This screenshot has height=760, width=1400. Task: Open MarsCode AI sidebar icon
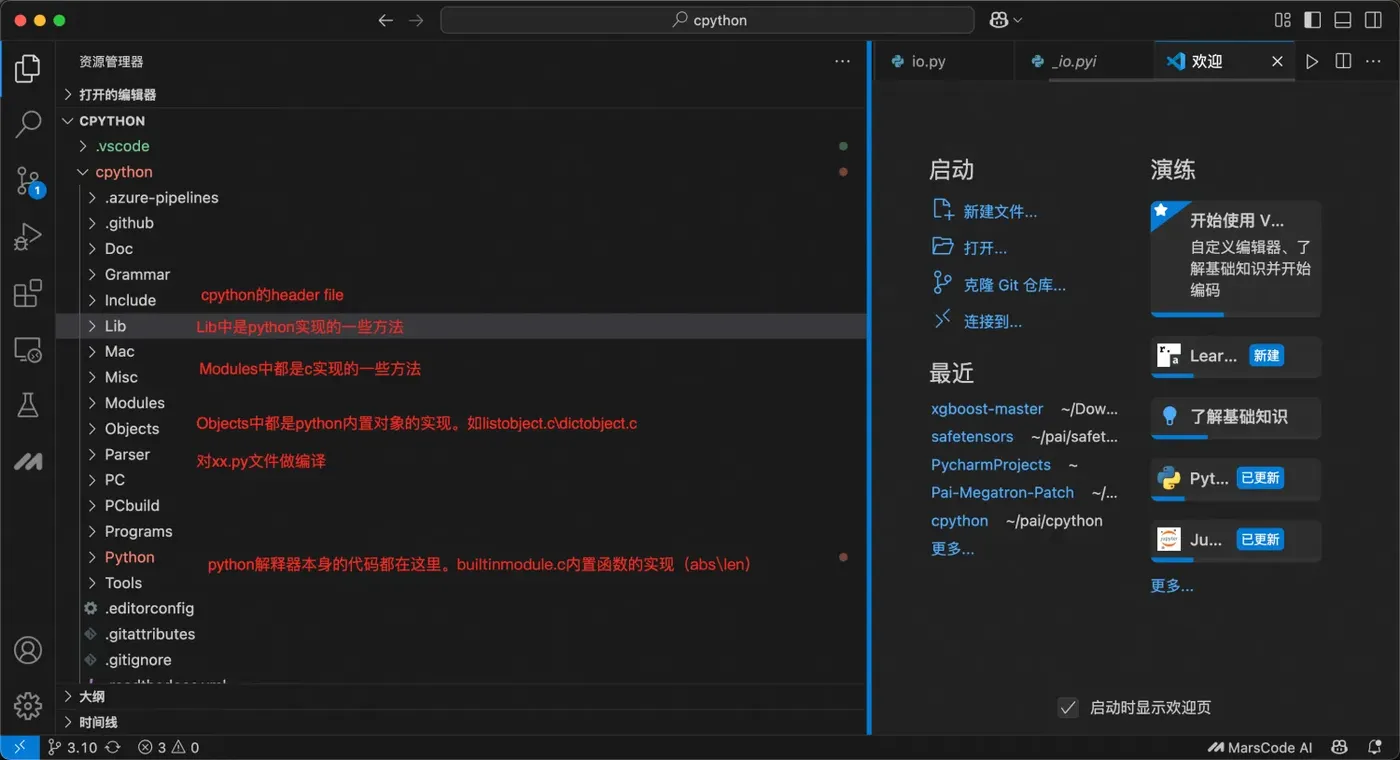[28, 461]
